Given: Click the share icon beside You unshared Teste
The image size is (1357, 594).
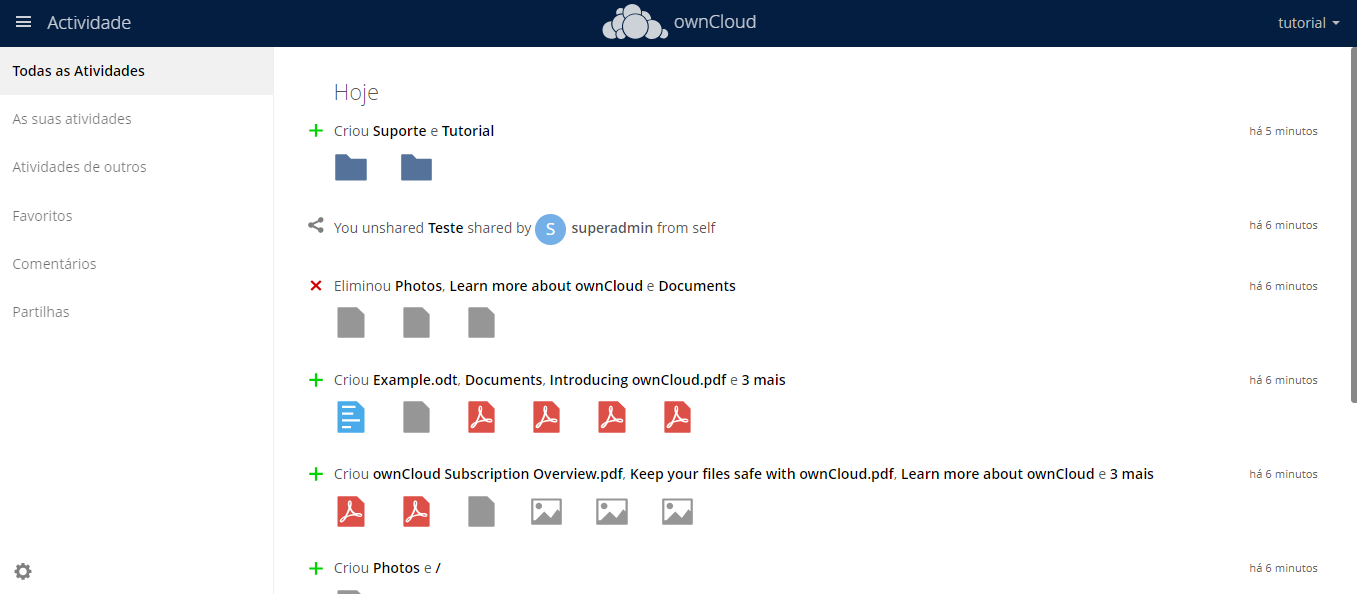Looking at the screenshot, I should 316,226.
